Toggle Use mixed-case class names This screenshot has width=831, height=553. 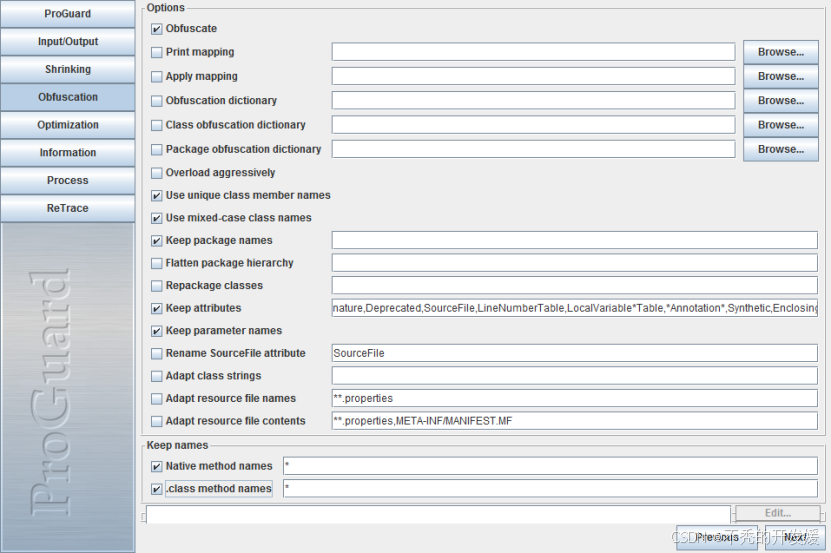tap(156, 218)
